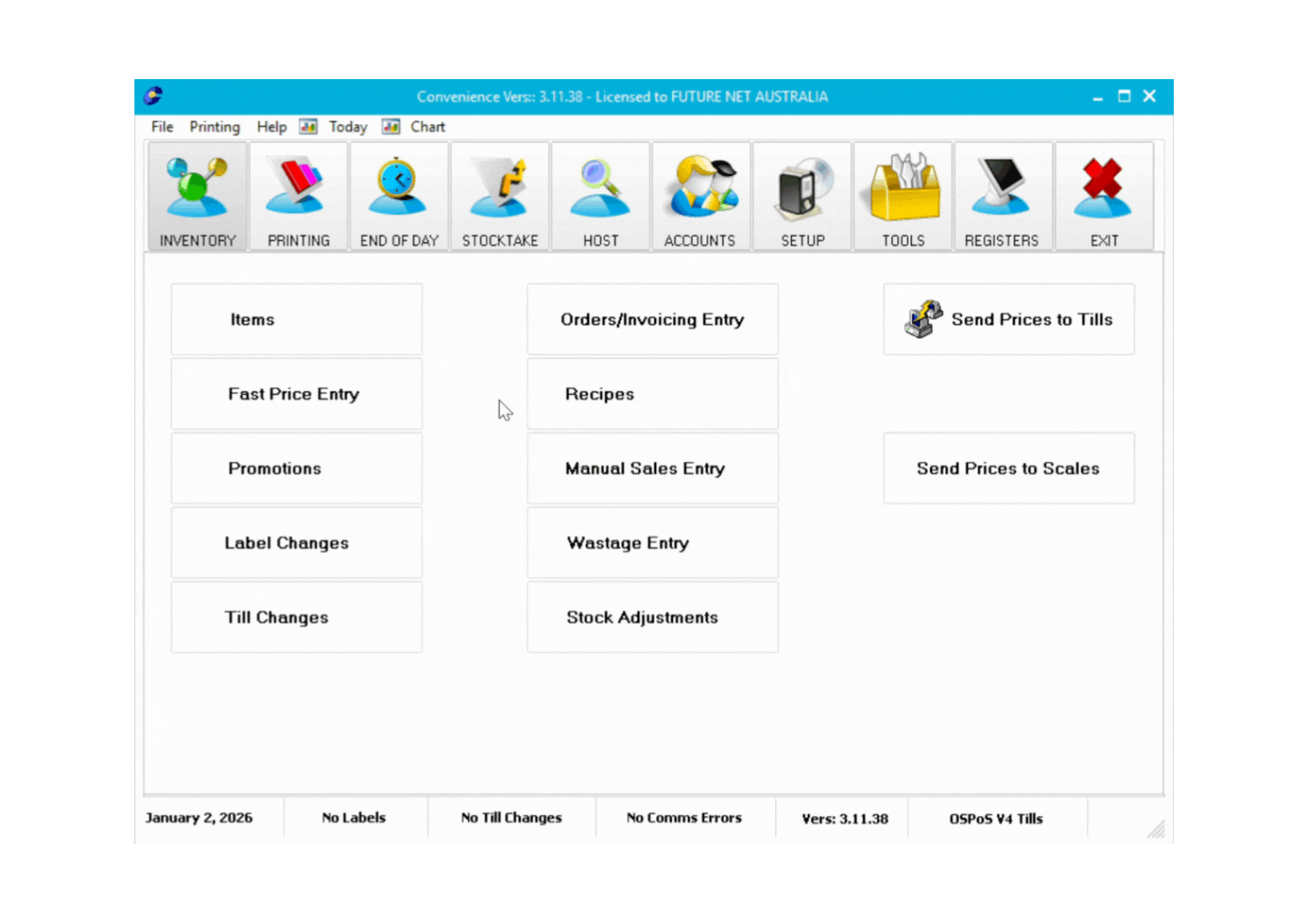Open the Host communications icon

tap(600, 196)
